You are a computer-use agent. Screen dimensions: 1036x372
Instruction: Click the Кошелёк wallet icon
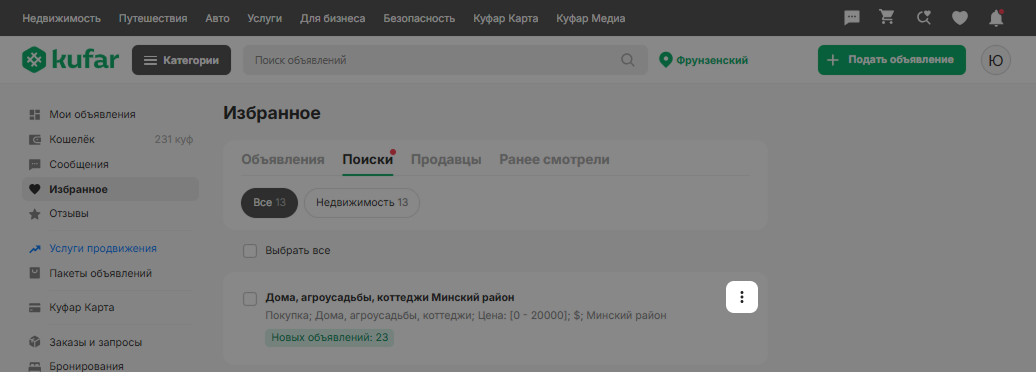pos(35,139)
